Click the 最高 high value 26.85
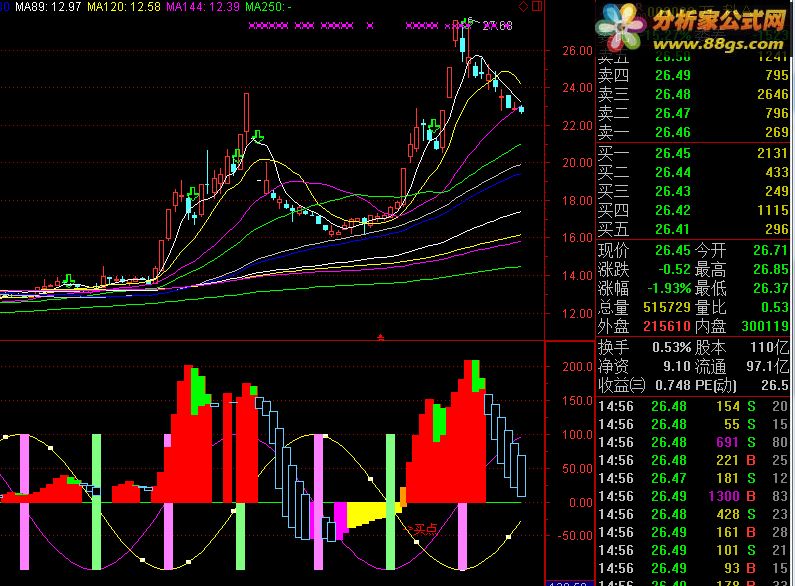 [771, 270]
